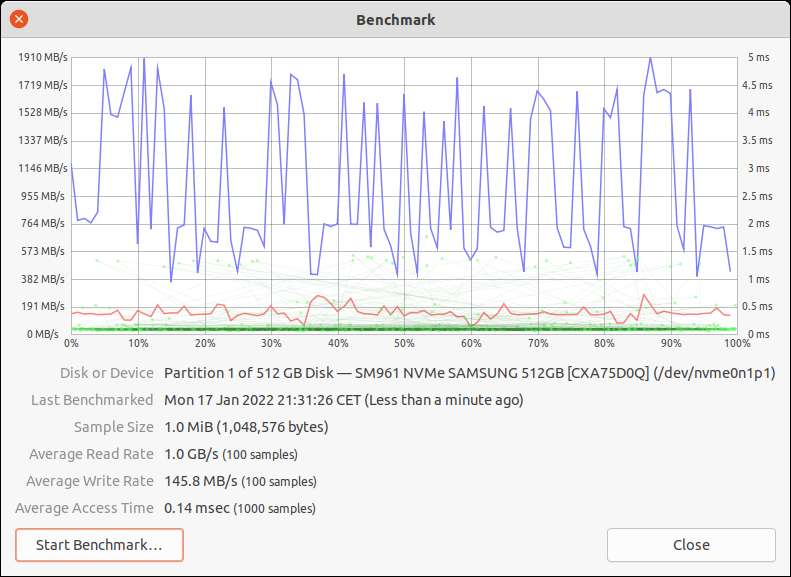Image resolution: width=791 pixels, height=577 pixels.
Task: Click the 0 ms axis label
Action: coord(759,334)
